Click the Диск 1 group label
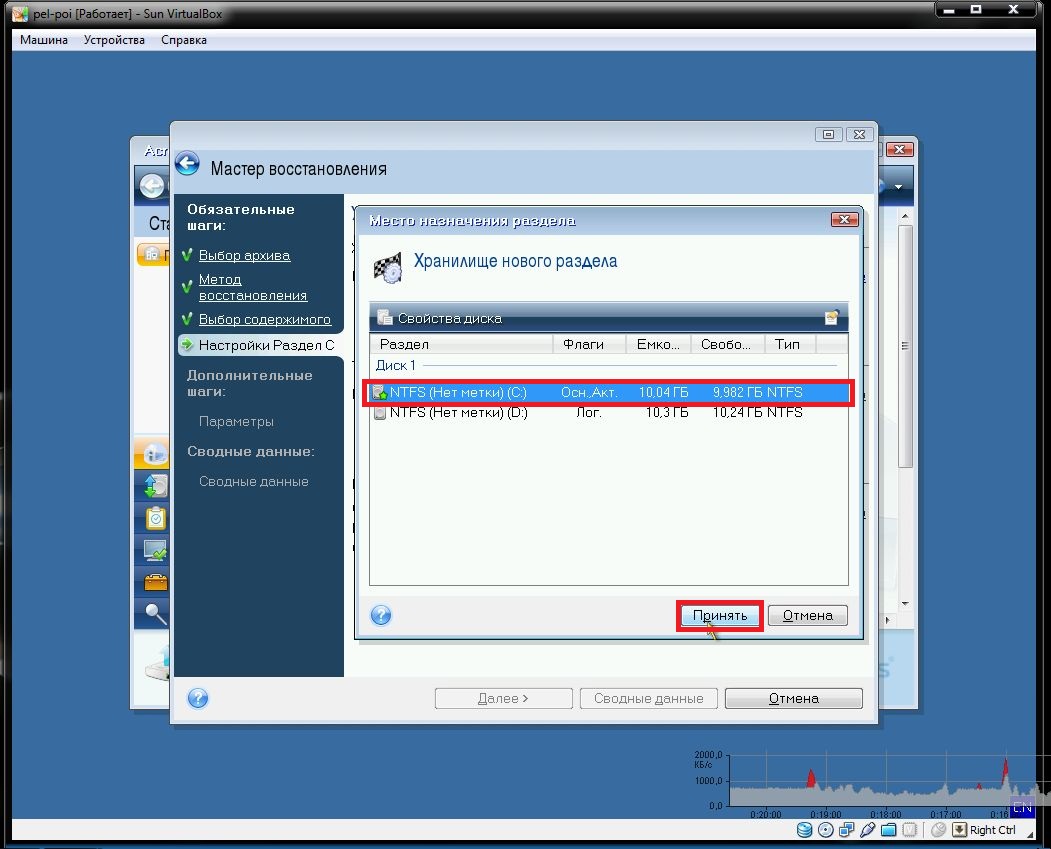The height and width of the screenshot is (849, 1051). point(395,365)
